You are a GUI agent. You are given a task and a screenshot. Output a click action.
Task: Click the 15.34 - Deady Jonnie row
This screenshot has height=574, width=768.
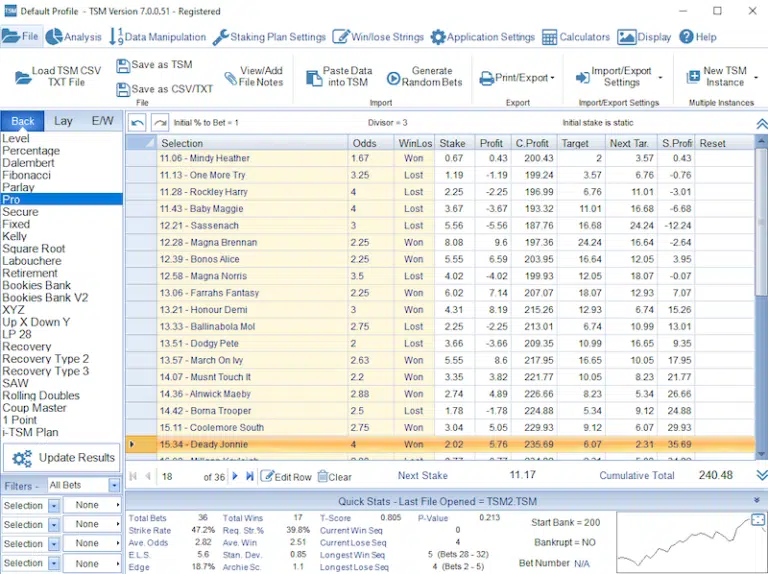tap(440, 444)
